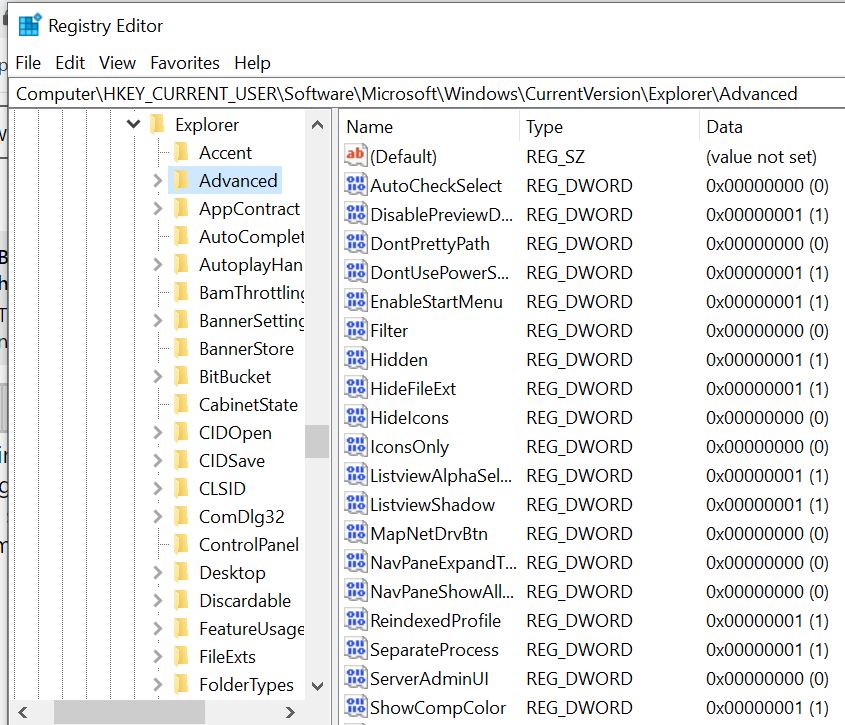Expand the Advanced key
Viewport: 845px width, 725px height.
[157, 181]
